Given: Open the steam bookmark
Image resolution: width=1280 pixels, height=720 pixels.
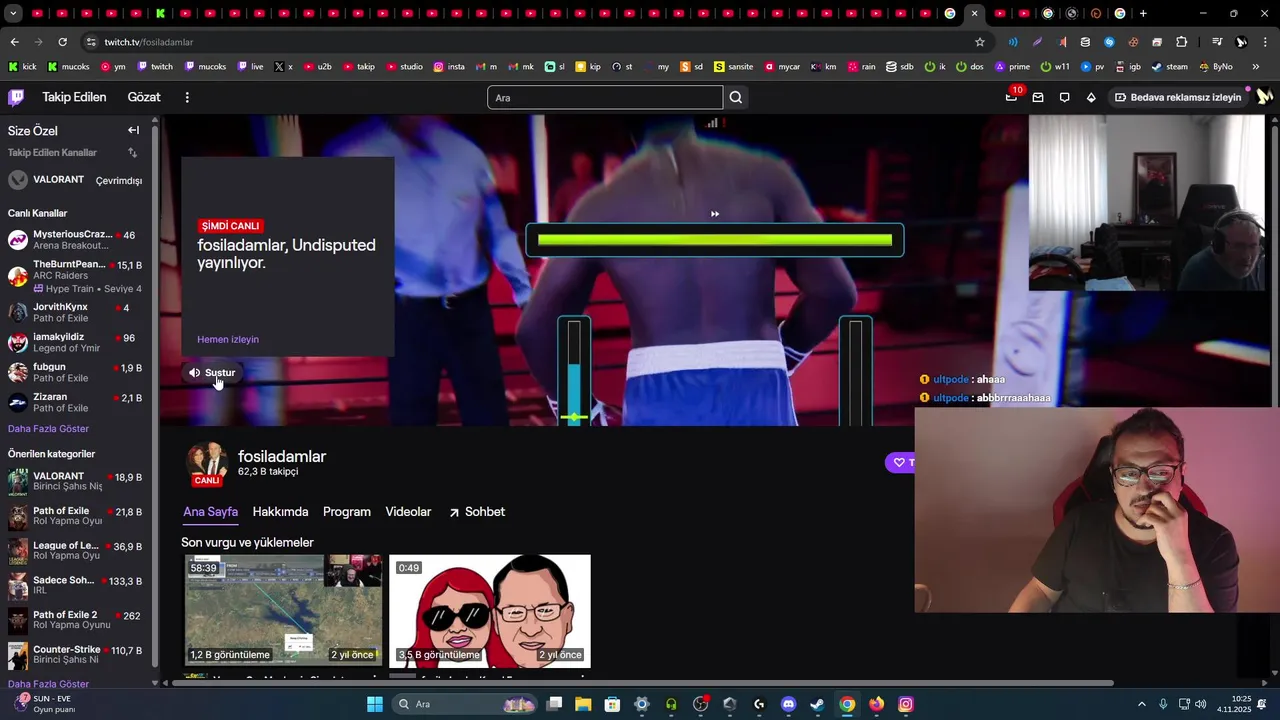Looking at the screenshot, I should pyautogui.click(x=1170, y=67).
